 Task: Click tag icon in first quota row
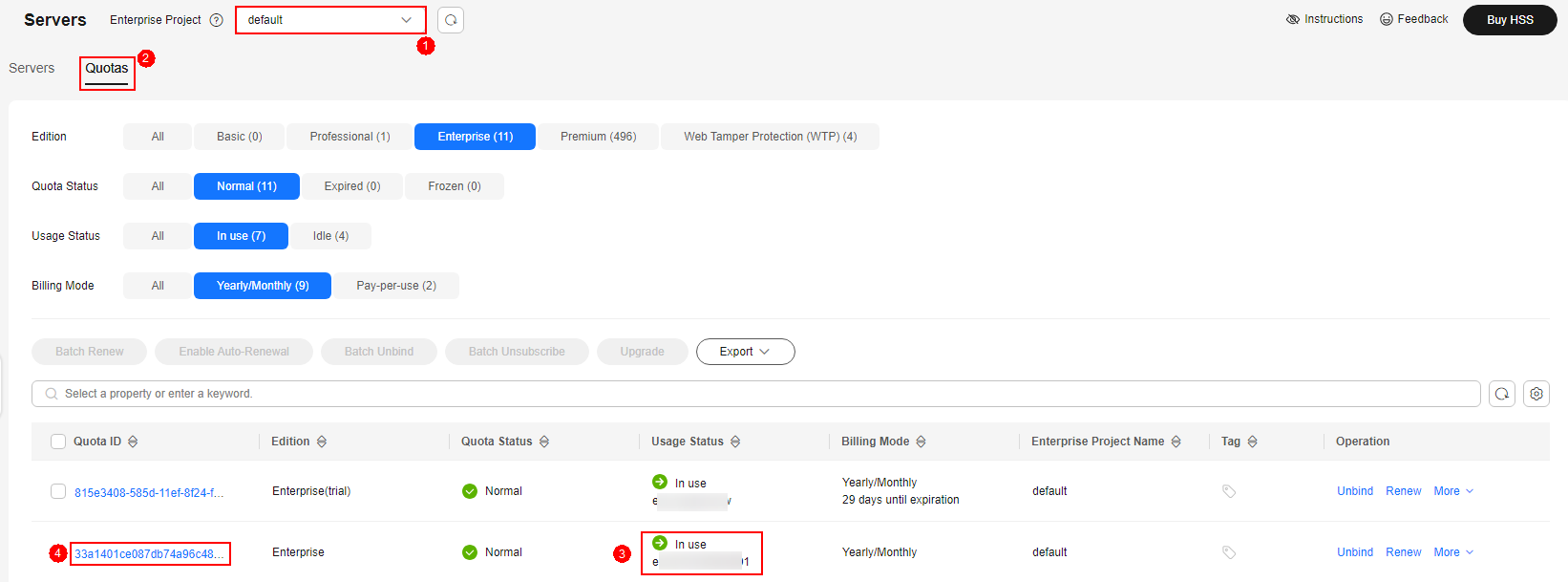point(1229,491)
